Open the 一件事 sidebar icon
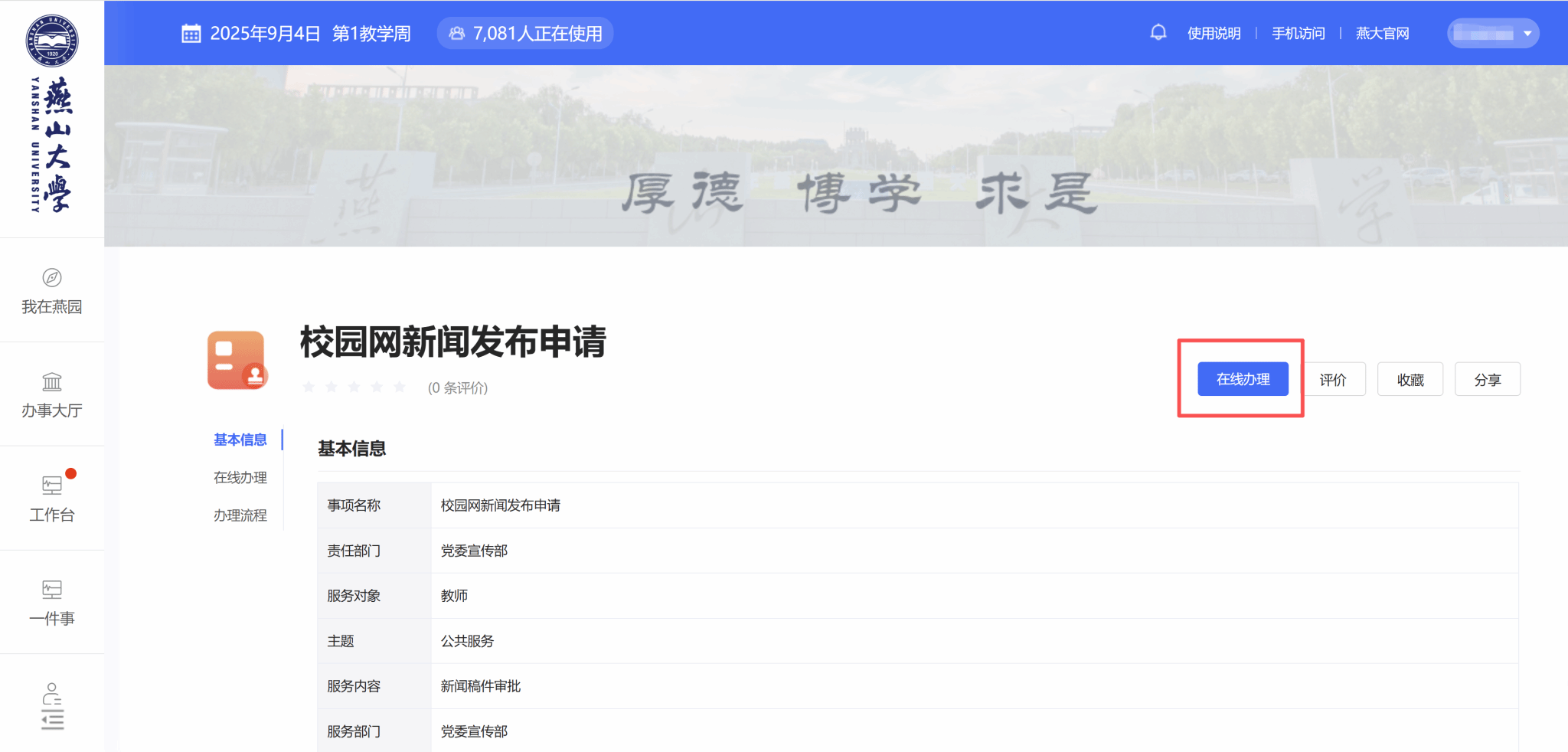1568x752 pixels. [52, 590]
